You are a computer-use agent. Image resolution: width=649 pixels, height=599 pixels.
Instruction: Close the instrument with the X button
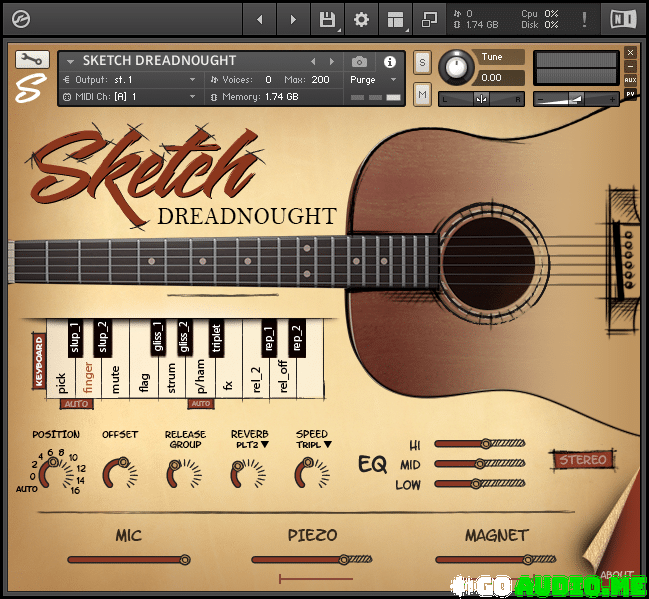click(x=630, y=53)
